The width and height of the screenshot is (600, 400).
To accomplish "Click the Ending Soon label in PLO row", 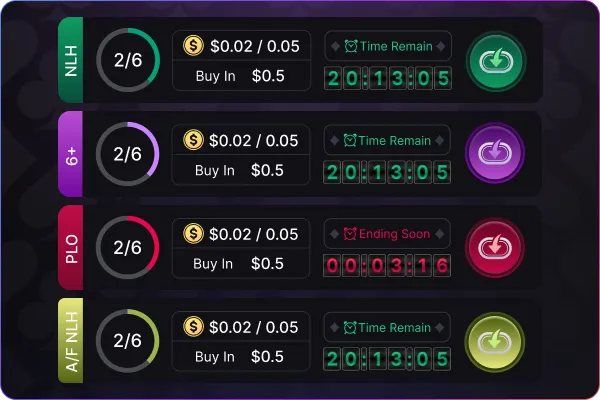I will pyautogui.click(x=395, y=233).
